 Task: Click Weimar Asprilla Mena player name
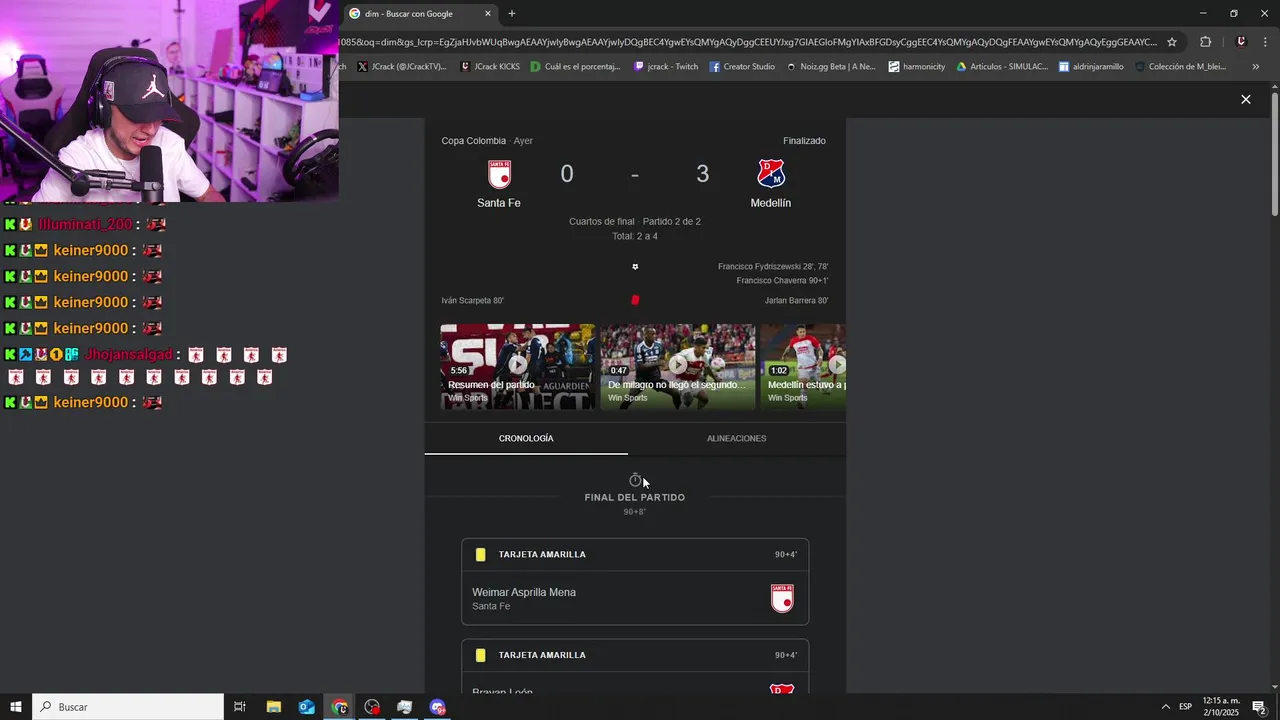[524, 592]
